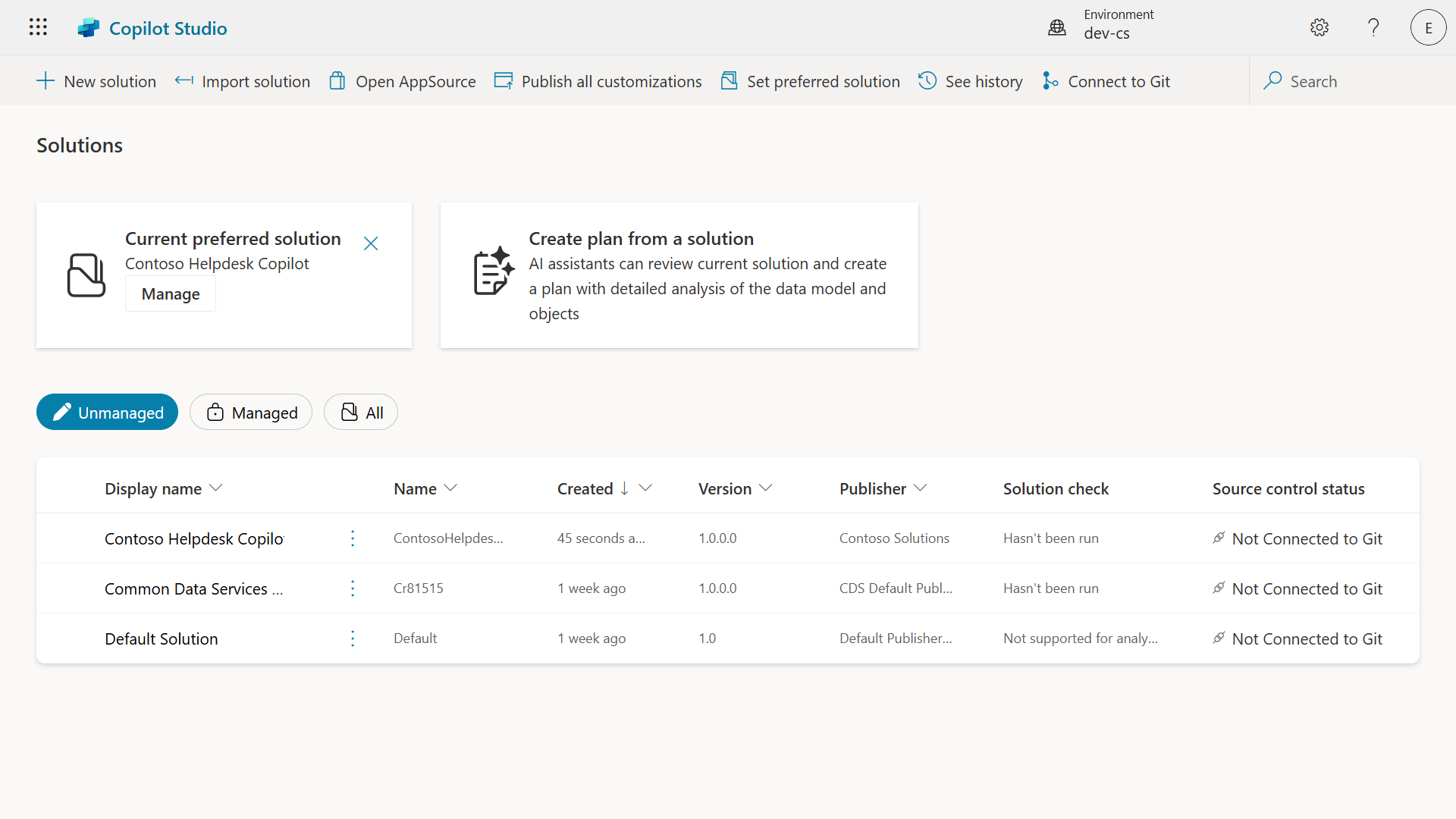The width and height of the screenshot is (1456, 819).
Task: Click Set preferred solution
Action: (x=810, y=81)
